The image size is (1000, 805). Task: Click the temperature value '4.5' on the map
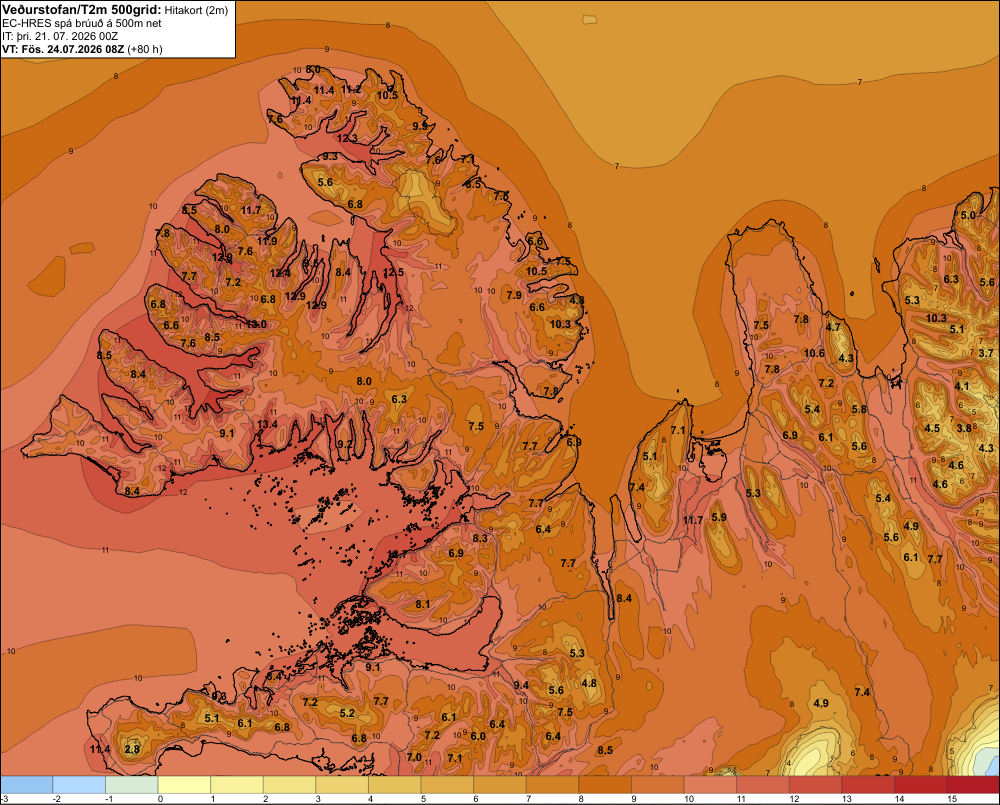click(932, 428)
